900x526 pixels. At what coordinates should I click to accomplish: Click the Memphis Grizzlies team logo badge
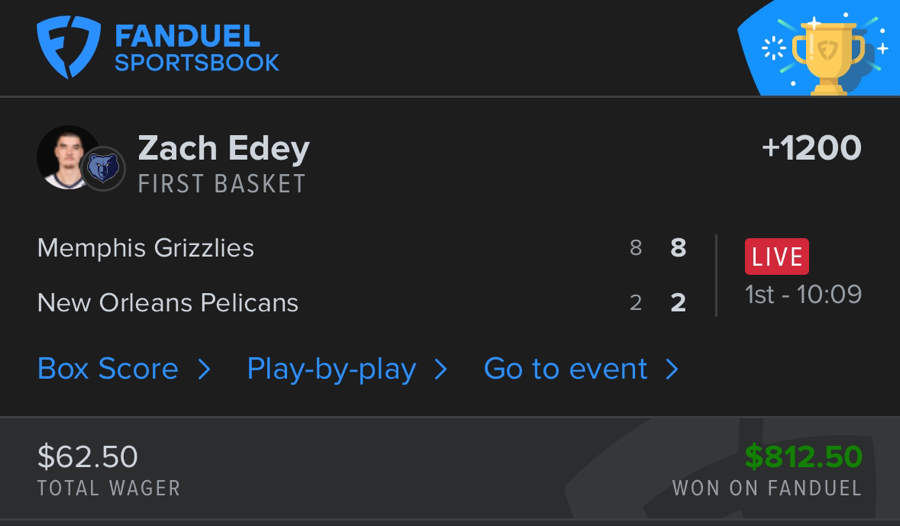pyautogui.click(x=102, y=169)
